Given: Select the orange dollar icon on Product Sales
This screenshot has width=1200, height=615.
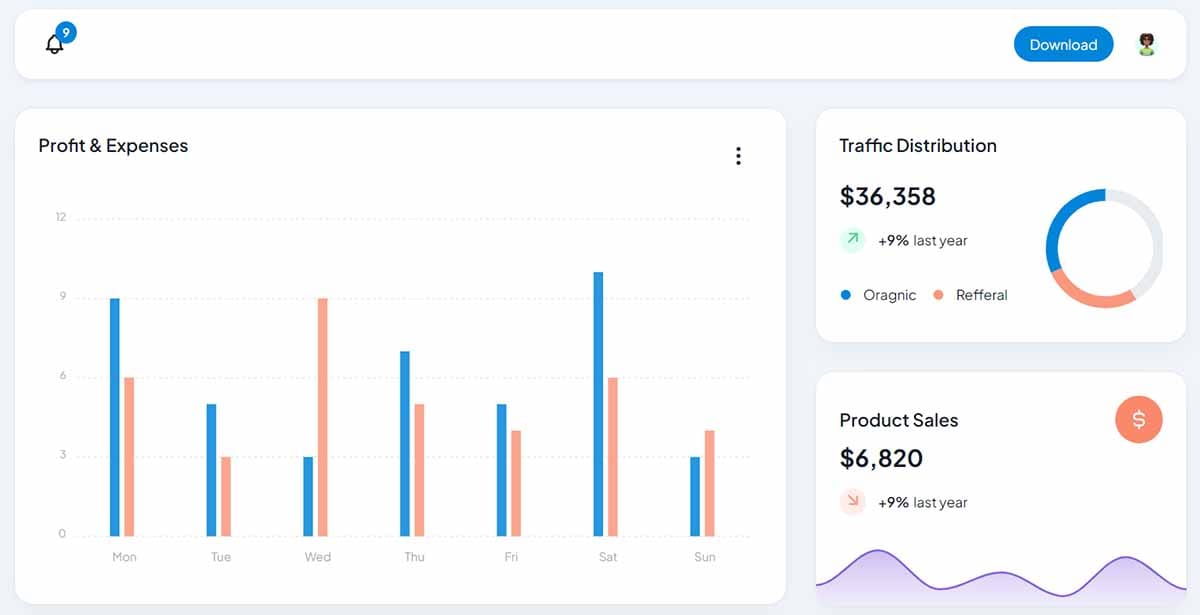Looking at the screenshot, I should [1139, 420].
